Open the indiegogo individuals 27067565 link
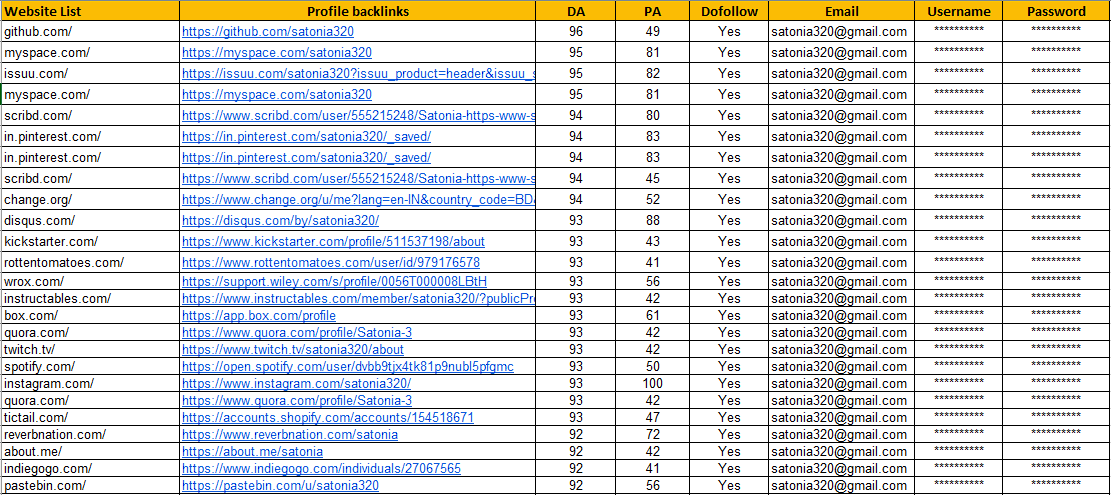Viewport: 1111px width, 495px height. (x=322, y=469)
